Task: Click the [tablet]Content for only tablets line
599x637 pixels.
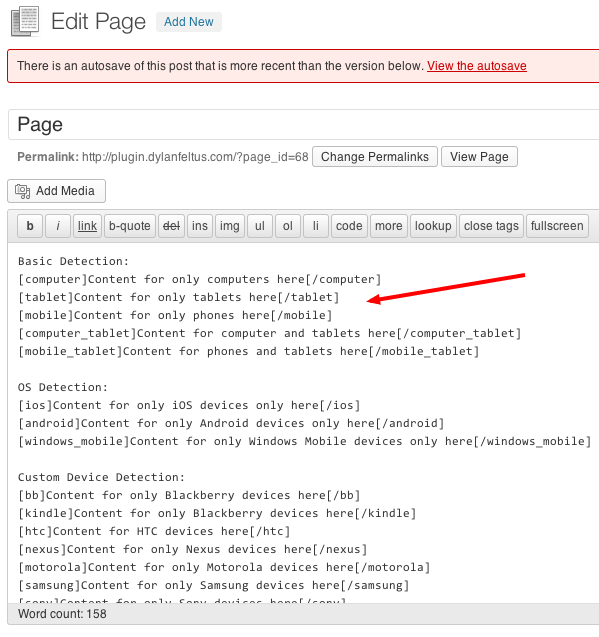Action: coord(178,297)
